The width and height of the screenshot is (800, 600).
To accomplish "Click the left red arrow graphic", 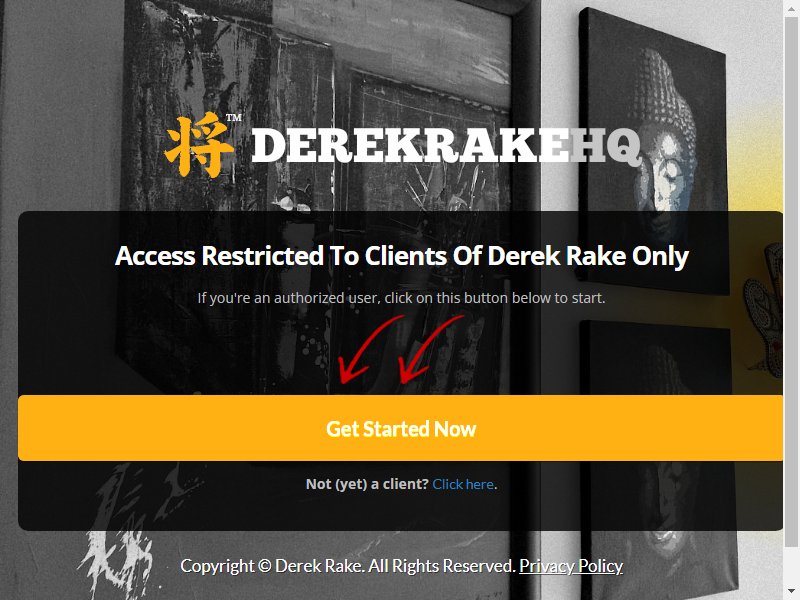I will [370, 349].
